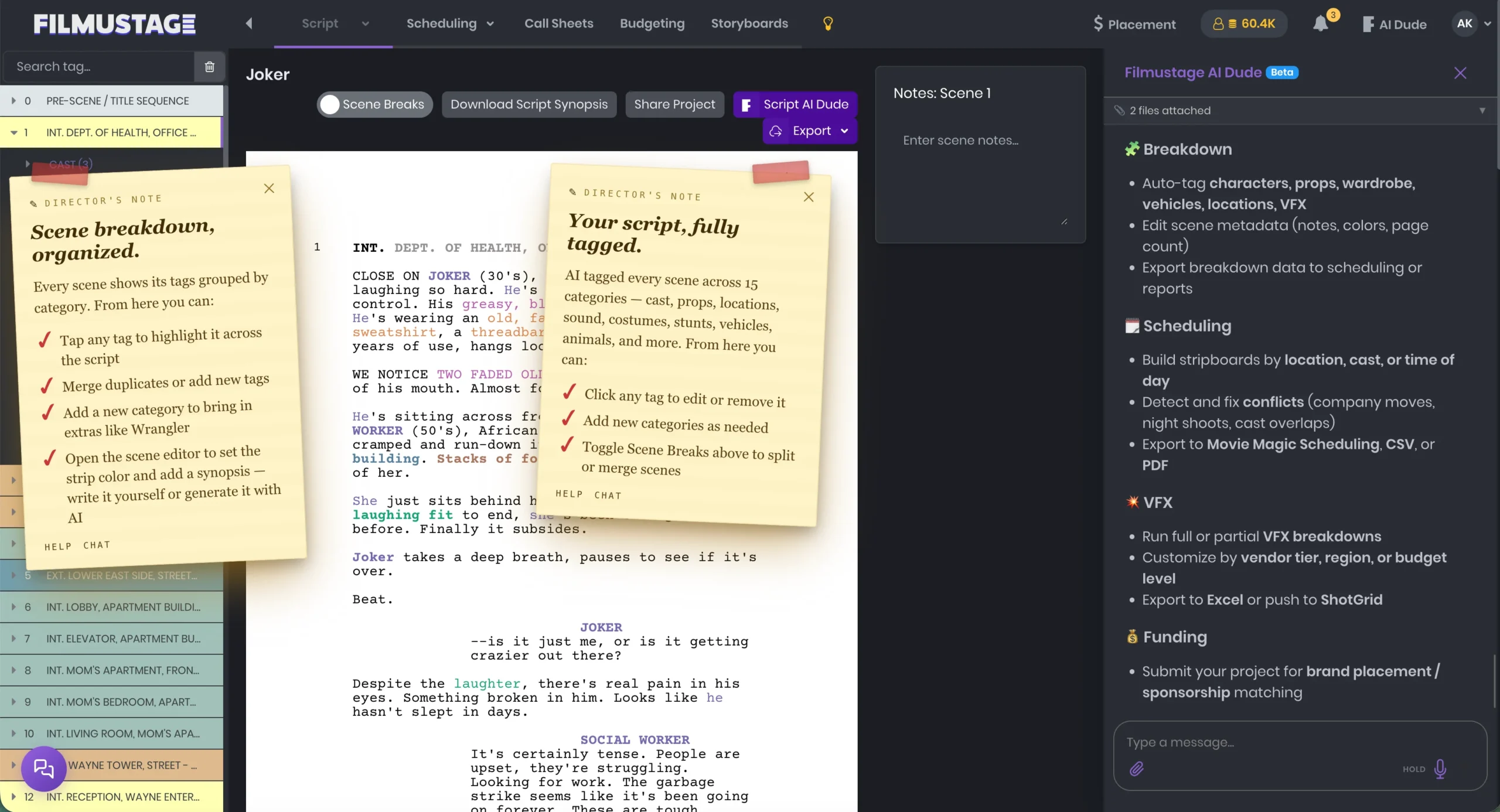Open the Call Sheets tab
The image size is (1500, 812).
559,23
